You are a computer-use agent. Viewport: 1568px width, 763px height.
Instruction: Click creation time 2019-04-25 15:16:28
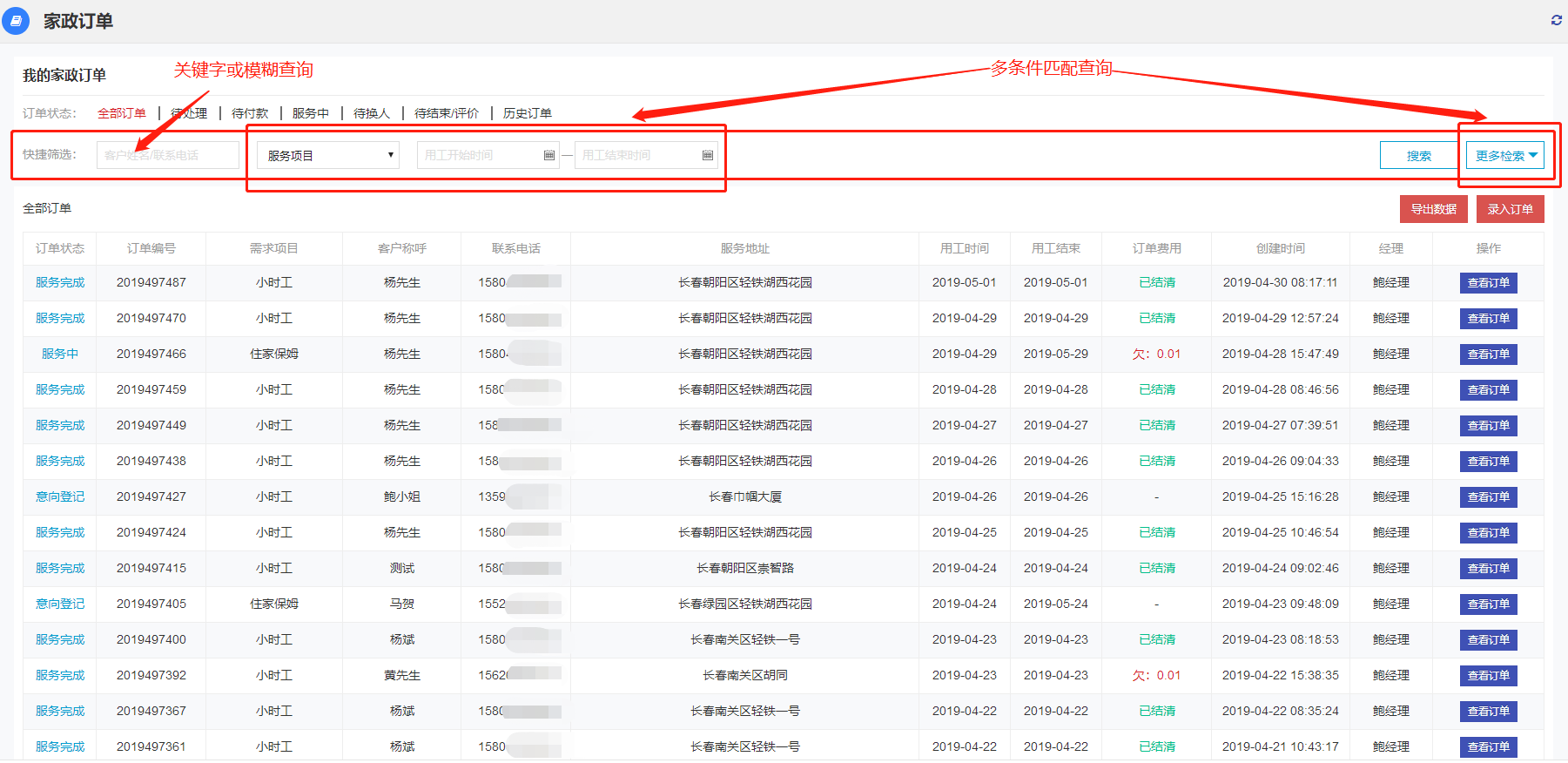click(1281, 496)
